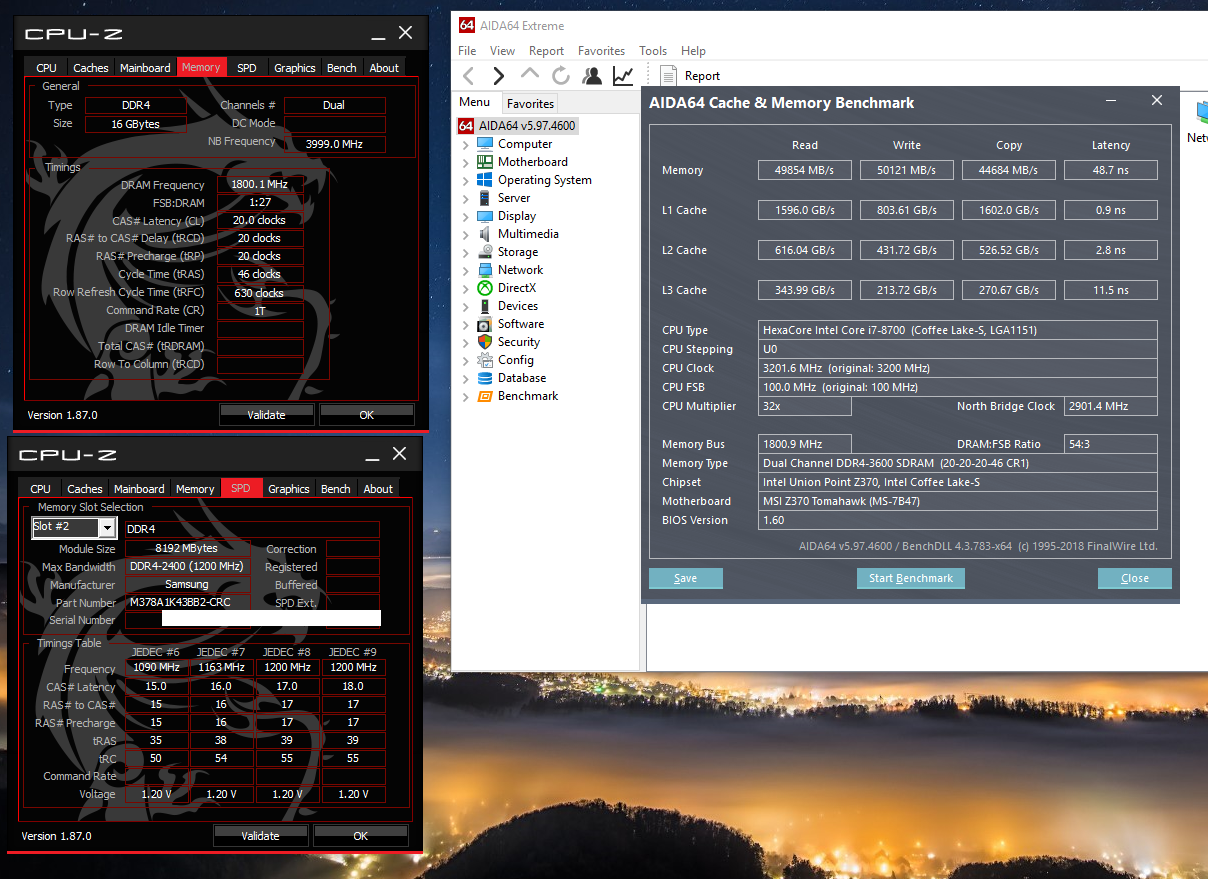This screenshot has width=1208, height=879.
Task: Open the File menu in AIDA64
Action: pos(467,51)
